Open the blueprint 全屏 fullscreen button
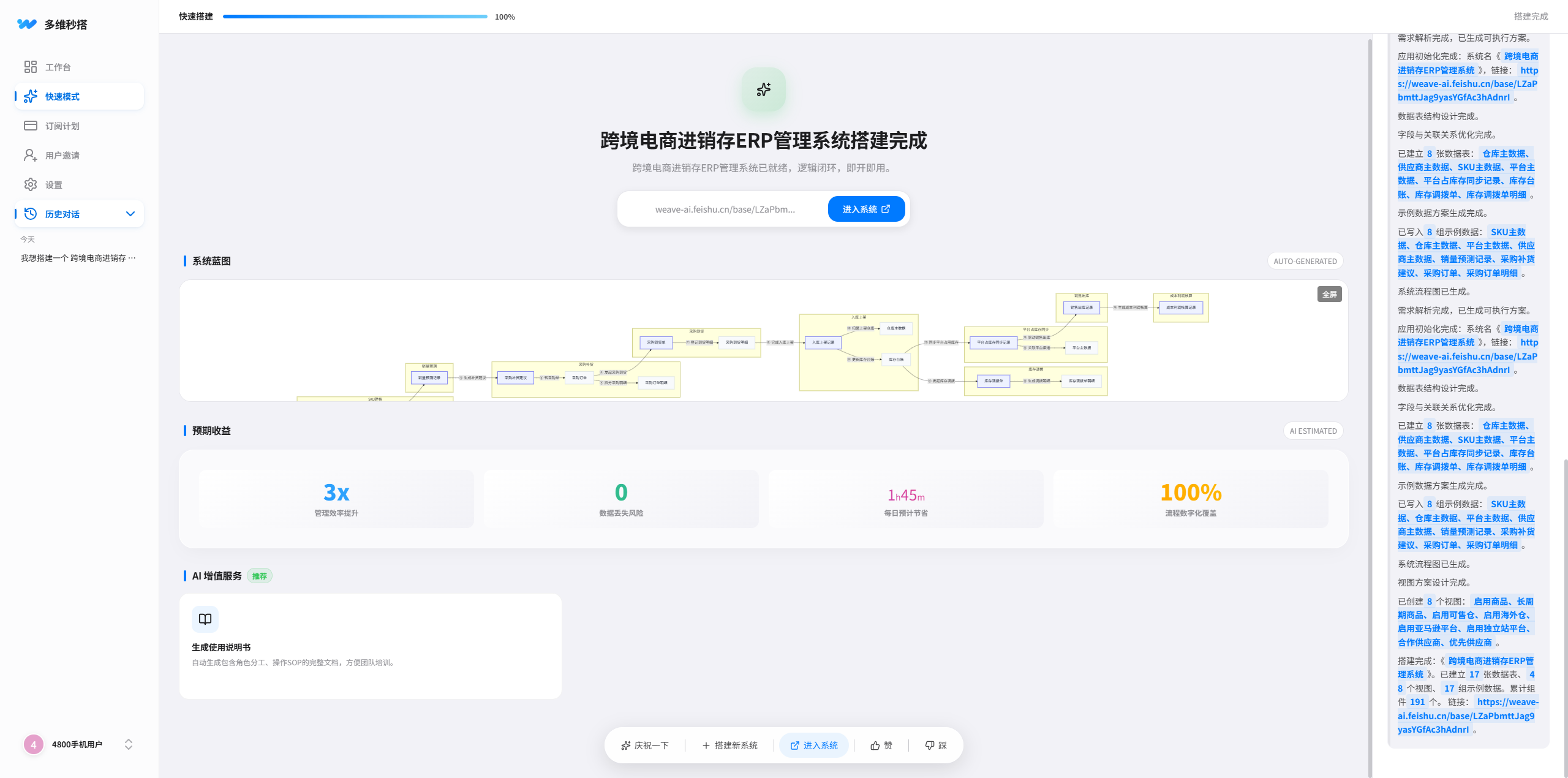 tap(1329, 294)
